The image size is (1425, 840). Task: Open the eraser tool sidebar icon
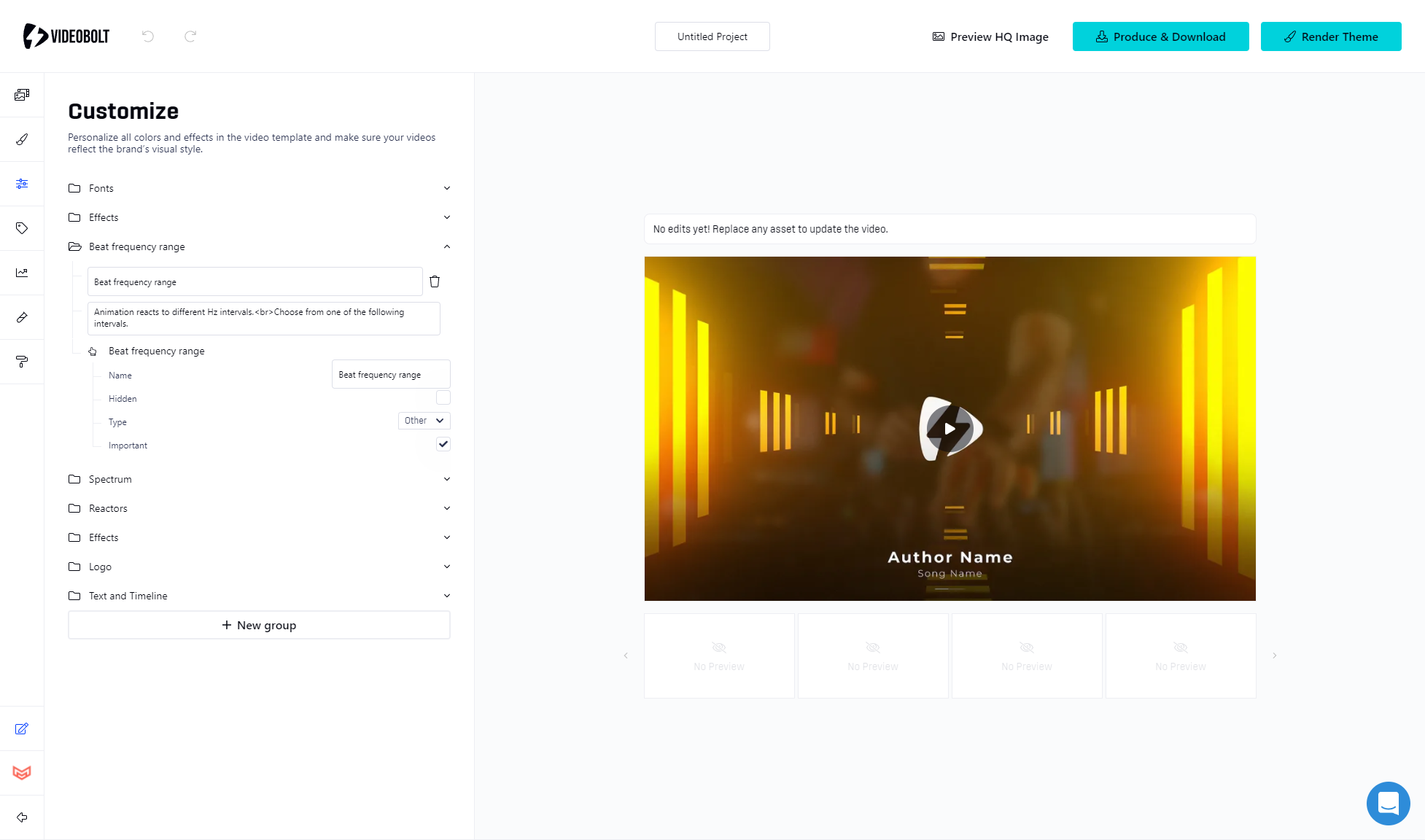coord(22,317)
